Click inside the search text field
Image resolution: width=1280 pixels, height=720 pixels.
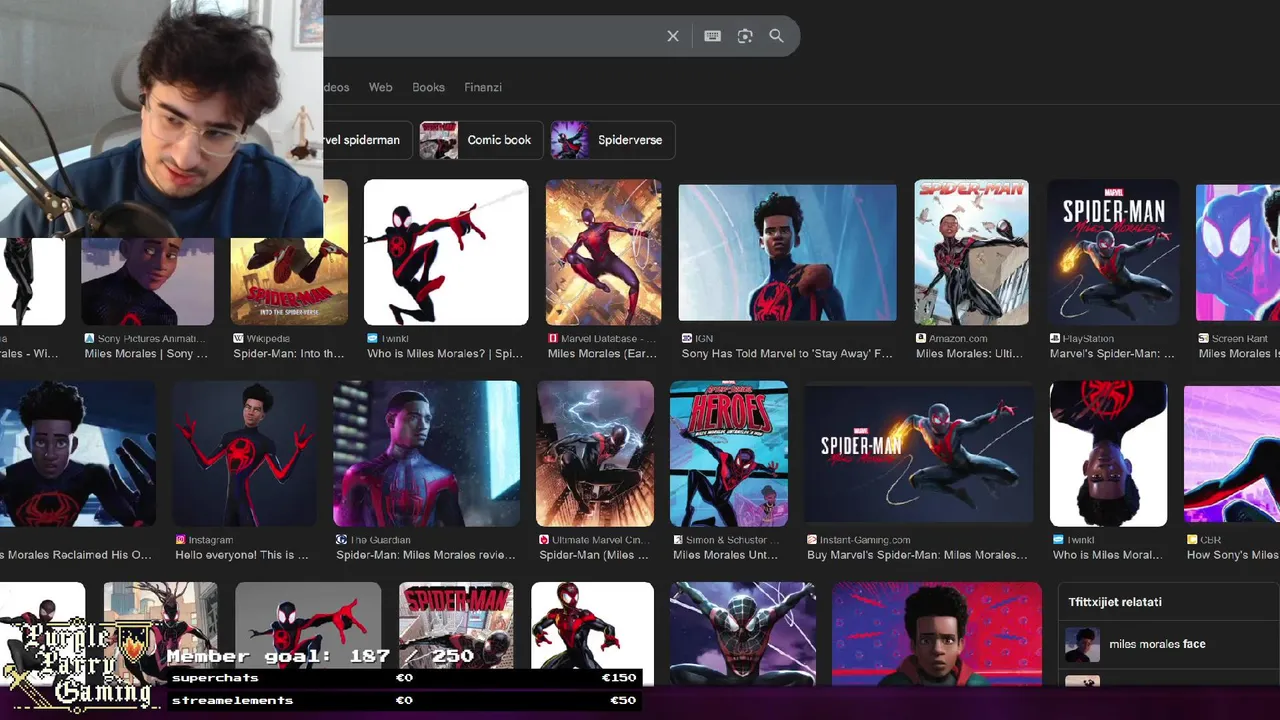(490, 36)
